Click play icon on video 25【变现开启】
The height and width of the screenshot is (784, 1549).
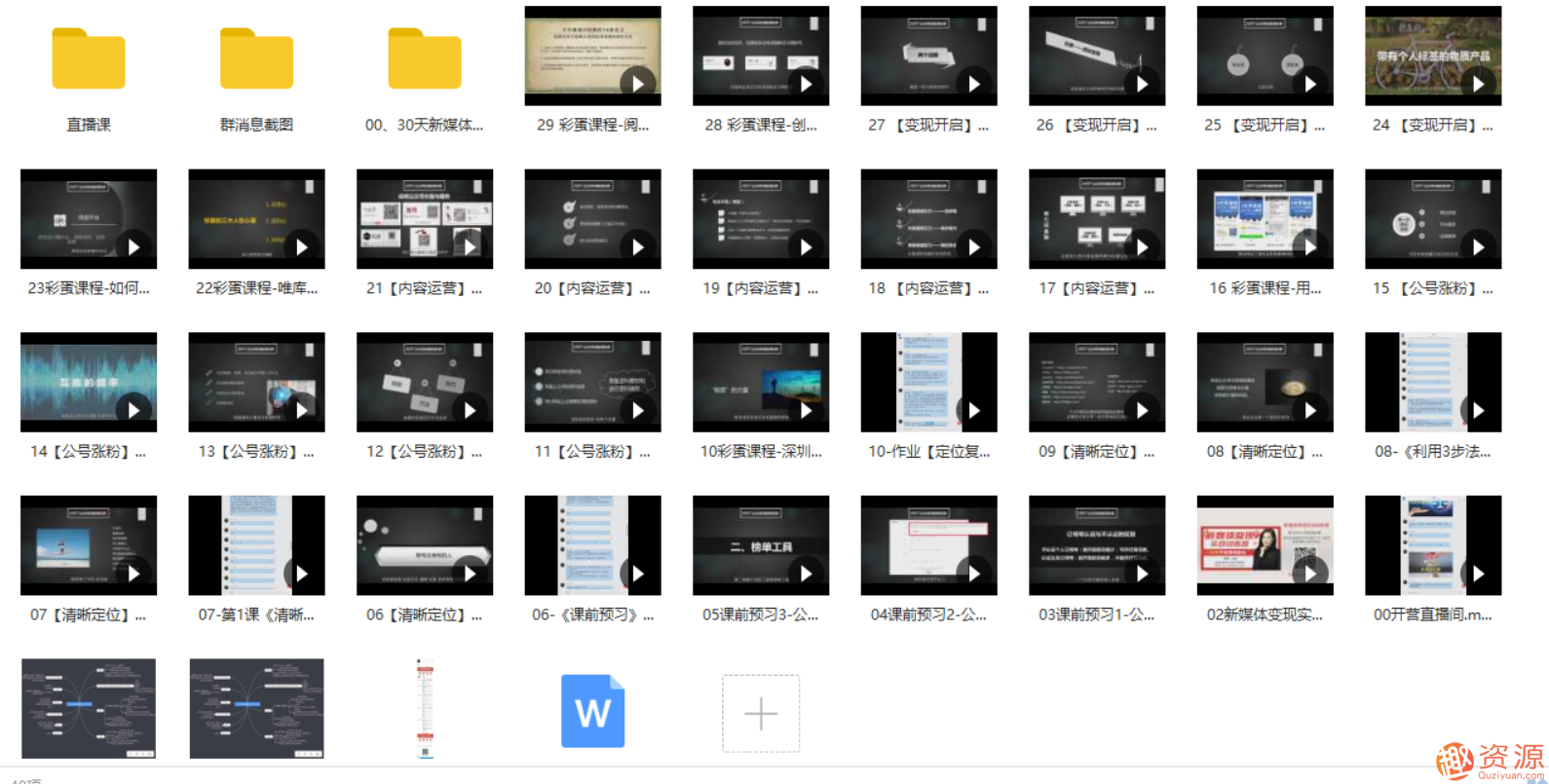click(x=1310, y=84)
